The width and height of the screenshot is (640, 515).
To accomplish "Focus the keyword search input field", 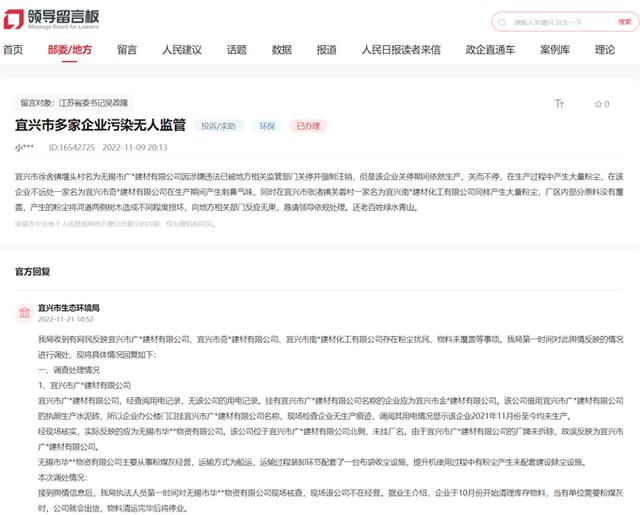I will (565, 22).
